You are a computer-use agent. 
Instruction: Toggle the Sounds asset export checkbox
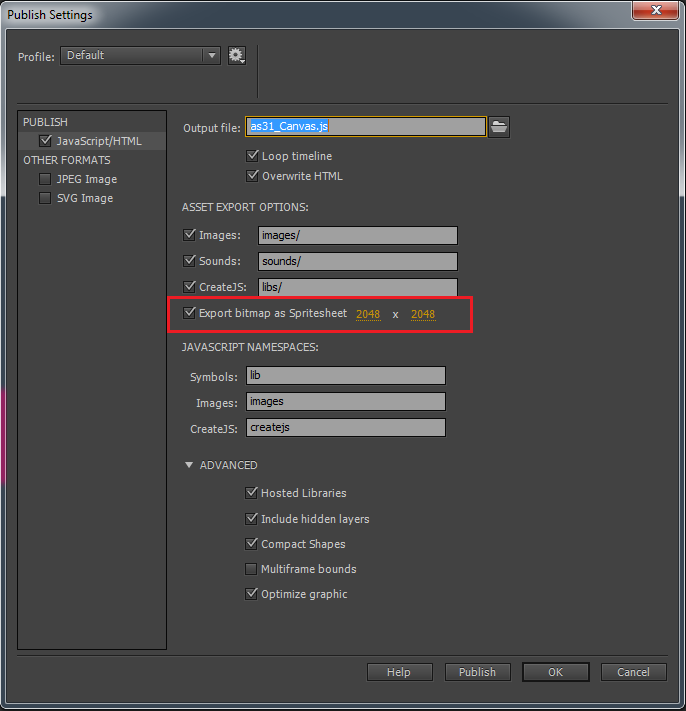(189, 261)
